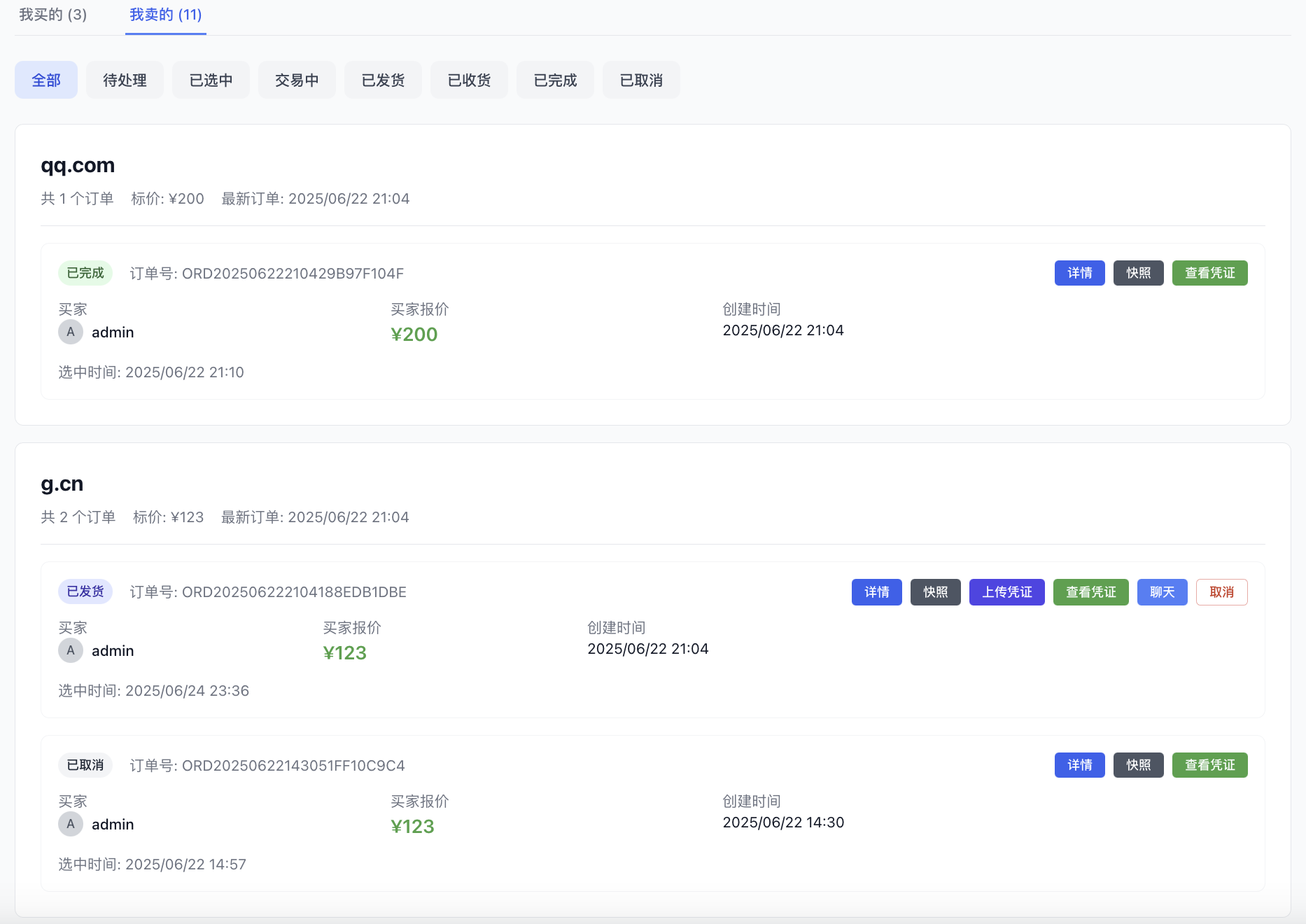
Task: Open 详情 of the cancelled g.cn order
Action: [x=1079, y=765]
